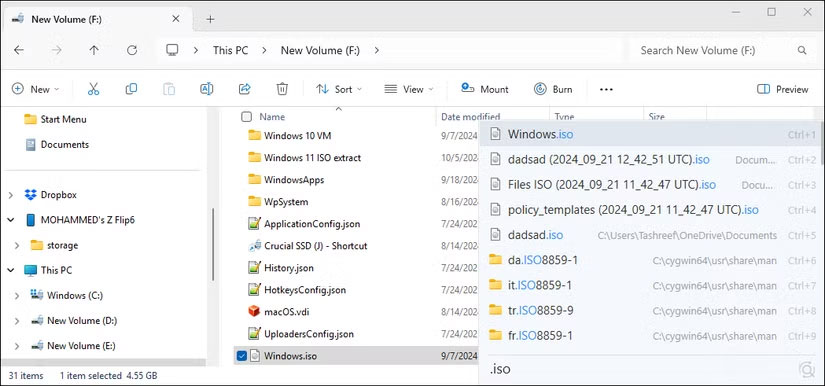This screenshot has width=825, height=386.
Task: Open Documents in sidebar
Action: tap(57, 145)
